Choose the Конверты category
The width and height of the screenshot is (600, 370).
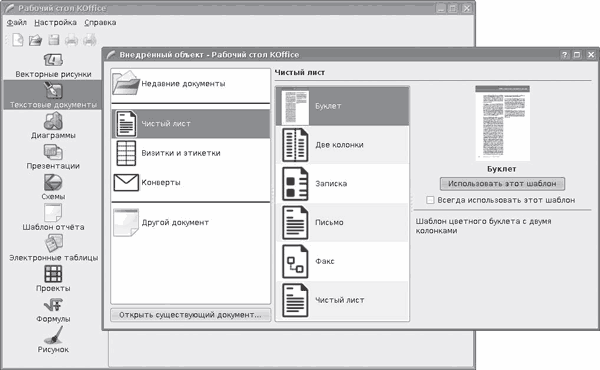191,183
